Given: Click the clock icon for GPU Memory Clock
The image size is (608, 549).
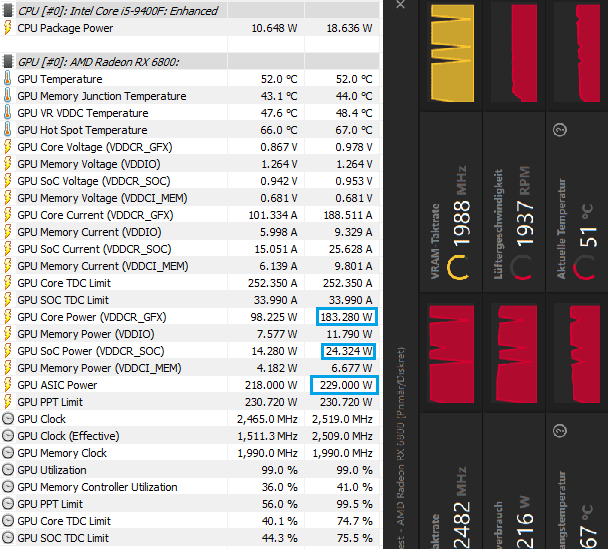Looking at the screenshot, I should [8, 453].
